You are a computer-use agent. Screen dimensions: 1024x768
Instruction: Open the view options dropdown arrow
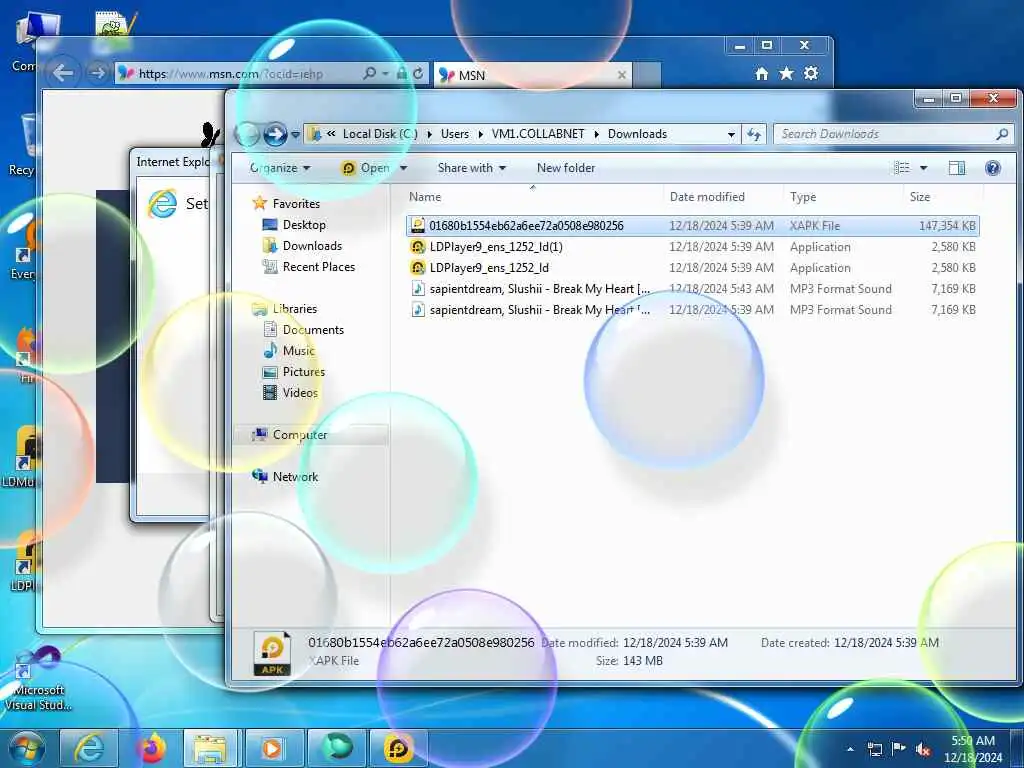923,168
